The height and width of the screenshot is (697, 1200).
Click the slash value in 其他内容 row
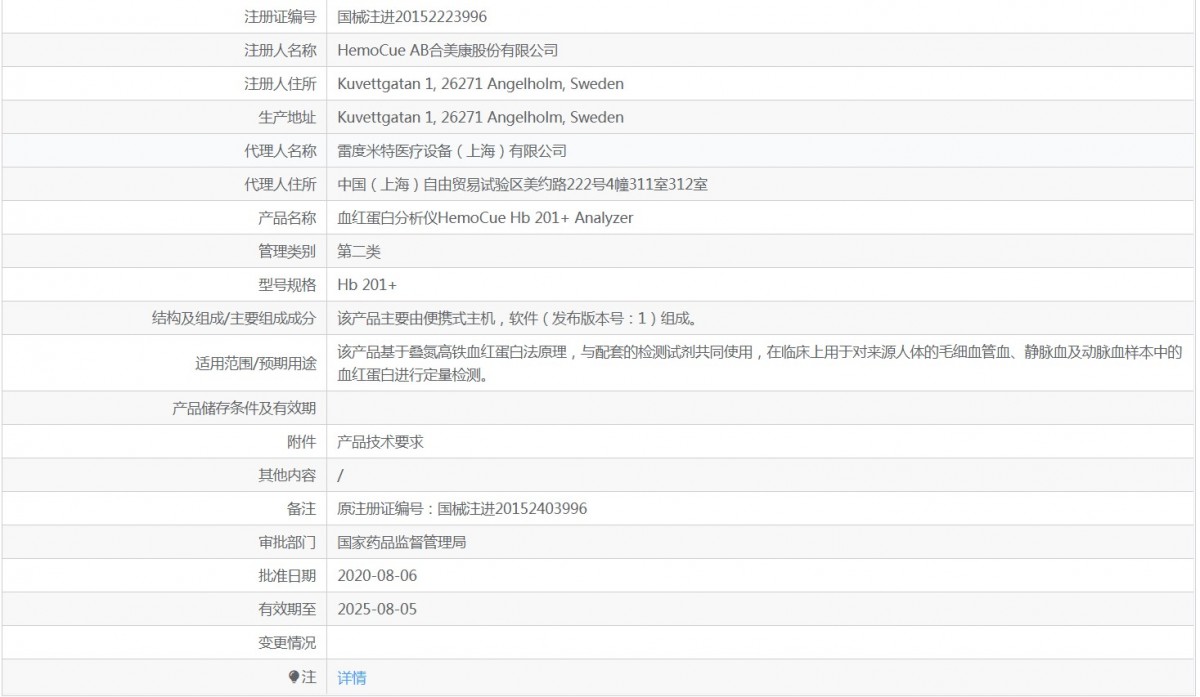[341, 475]
